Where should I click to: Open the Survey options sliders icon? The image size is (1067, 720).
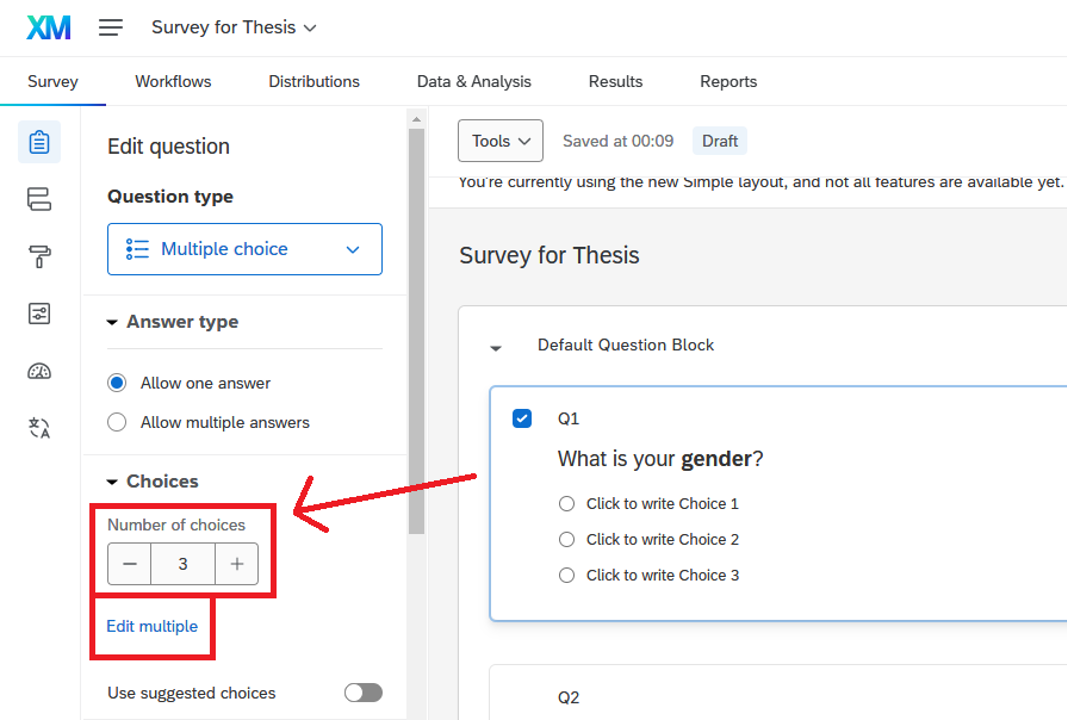tap(39, 315)
